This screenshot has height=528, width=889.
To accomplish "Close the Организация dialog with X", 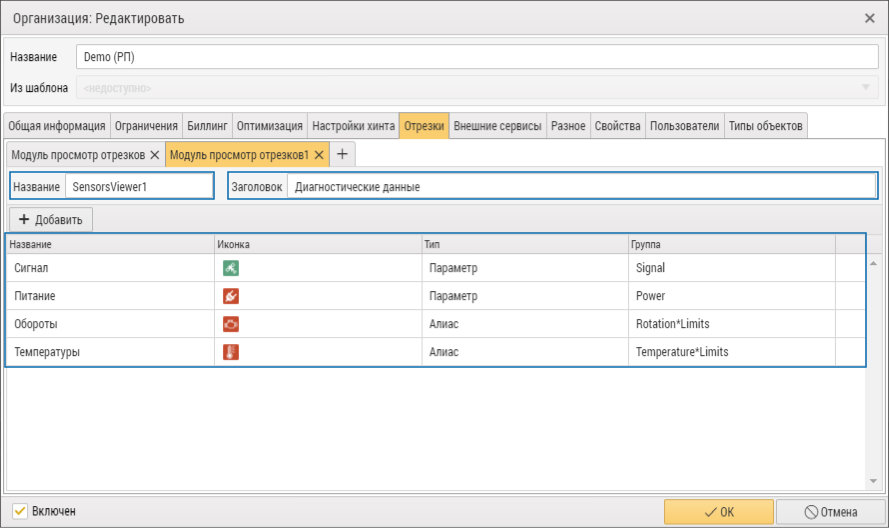I will pos(870,18).
